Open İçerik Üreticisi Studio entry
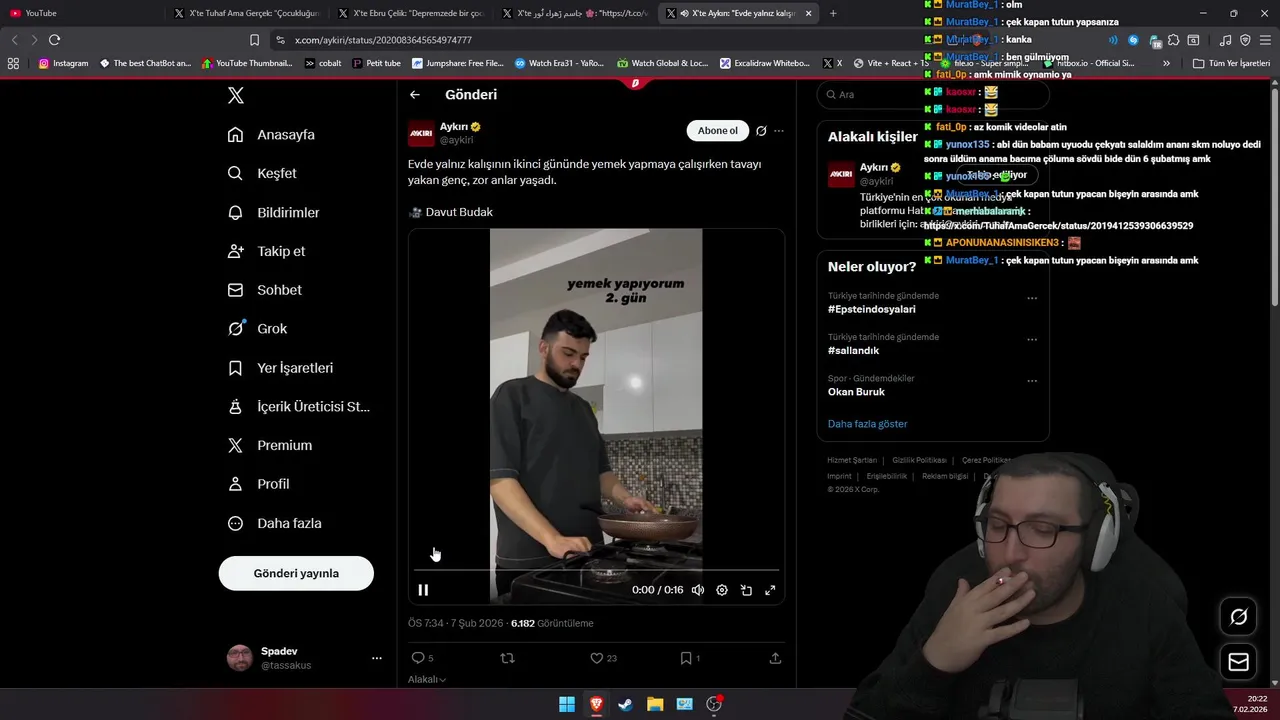Image resolution: width=1280 pixels, height=720 pixels. pyautogui.click(x=298, y=407)
